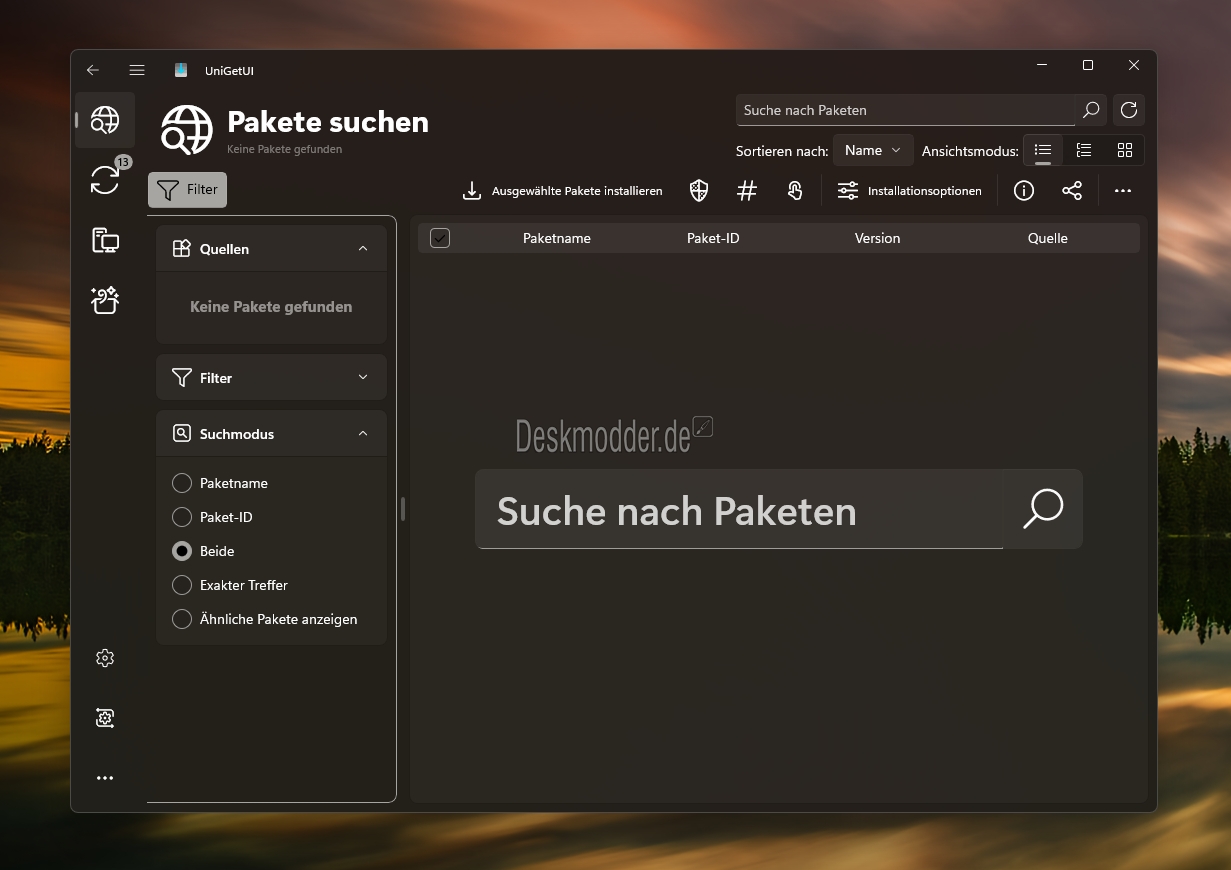Viewport: 1231px width, 870px height.
Task: Select the Paketname search mode radio
Action: pos(182,483)
